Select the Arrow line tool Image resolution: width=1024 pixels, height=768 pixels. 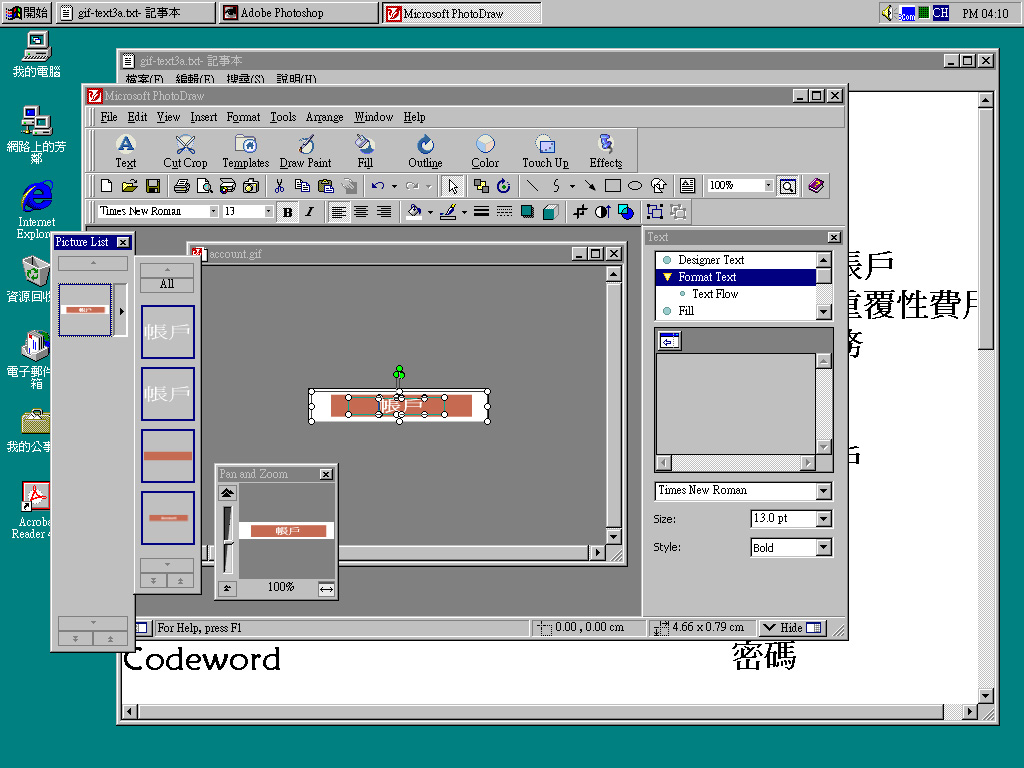tap(590, 186)
